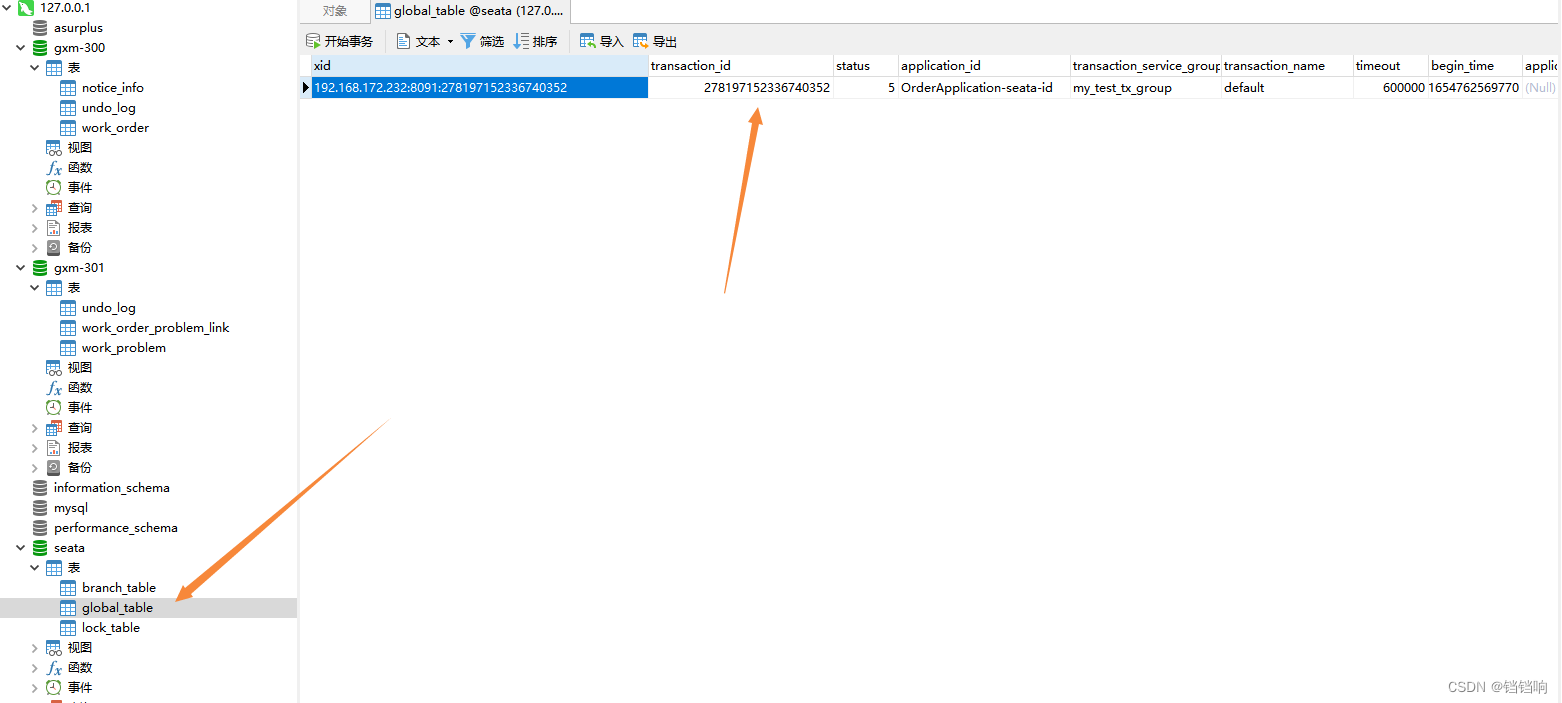The height and width of the screenshot is (703, 1562).
Task: Expand the 查询 node under gxm-300
Action: pyautogui.click(x=34, y=208)
